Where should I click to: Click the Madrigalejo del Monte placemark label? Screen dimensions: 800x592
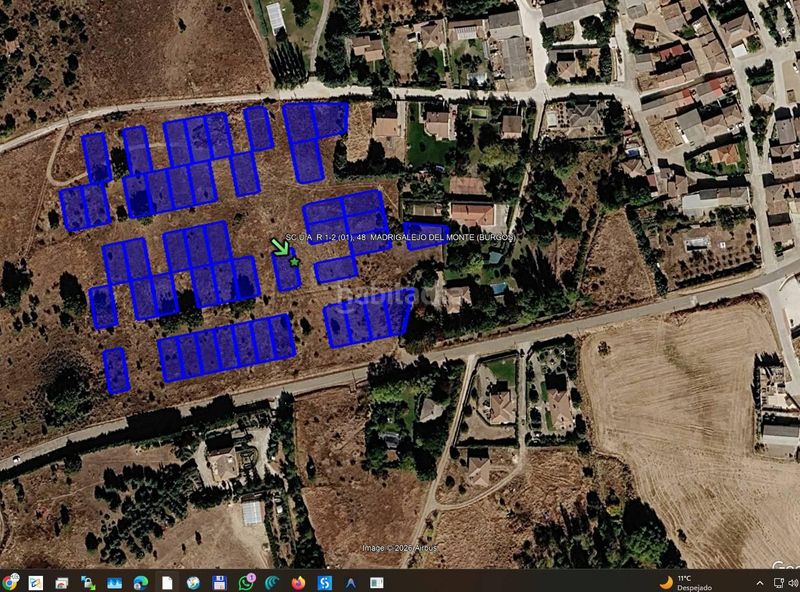click(x=400, y=237)
